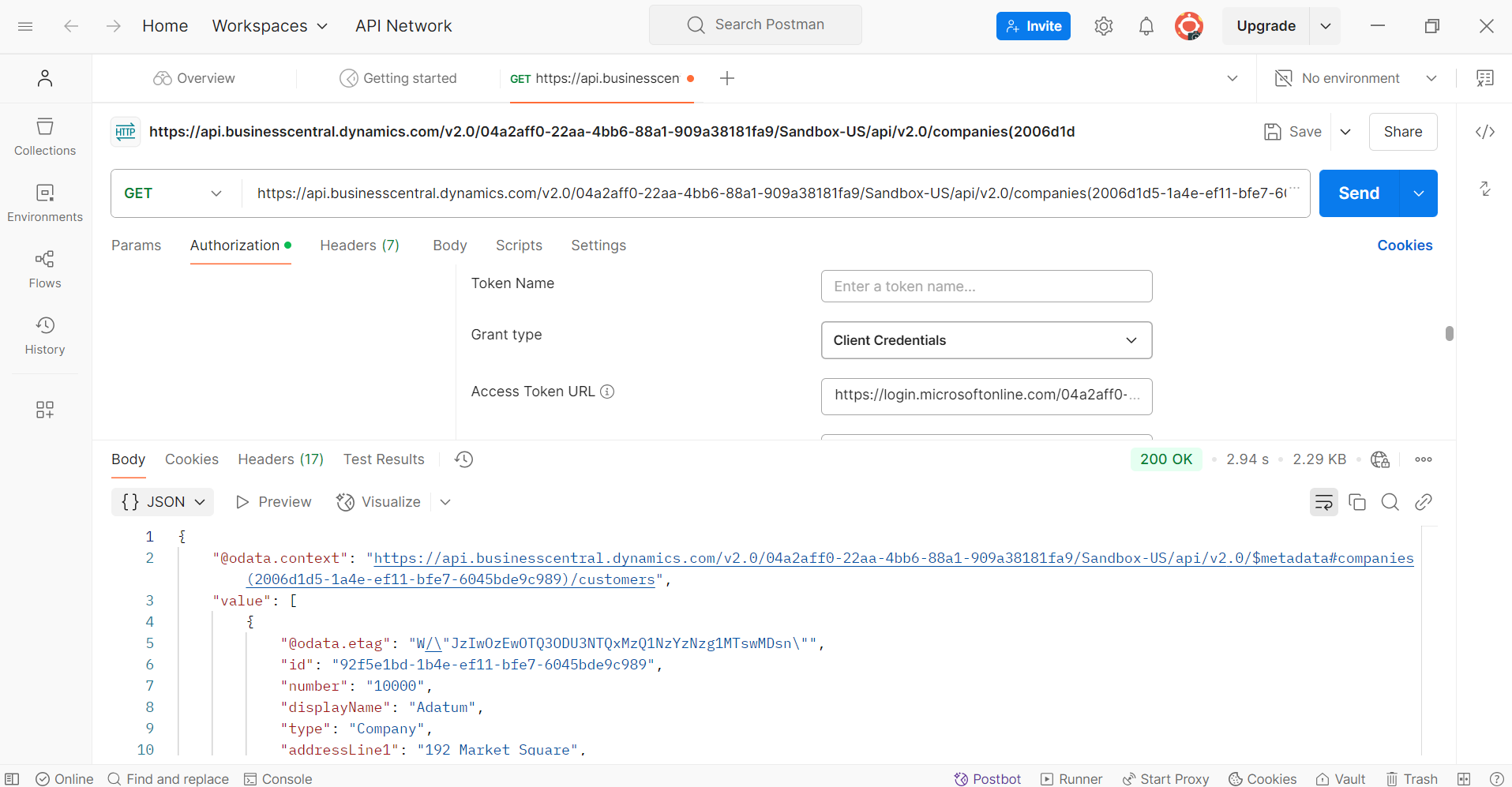Open the JSON format dropdown
Image resolution: width=1512 pixels, height=787 pixels.
tap(163, 502)
